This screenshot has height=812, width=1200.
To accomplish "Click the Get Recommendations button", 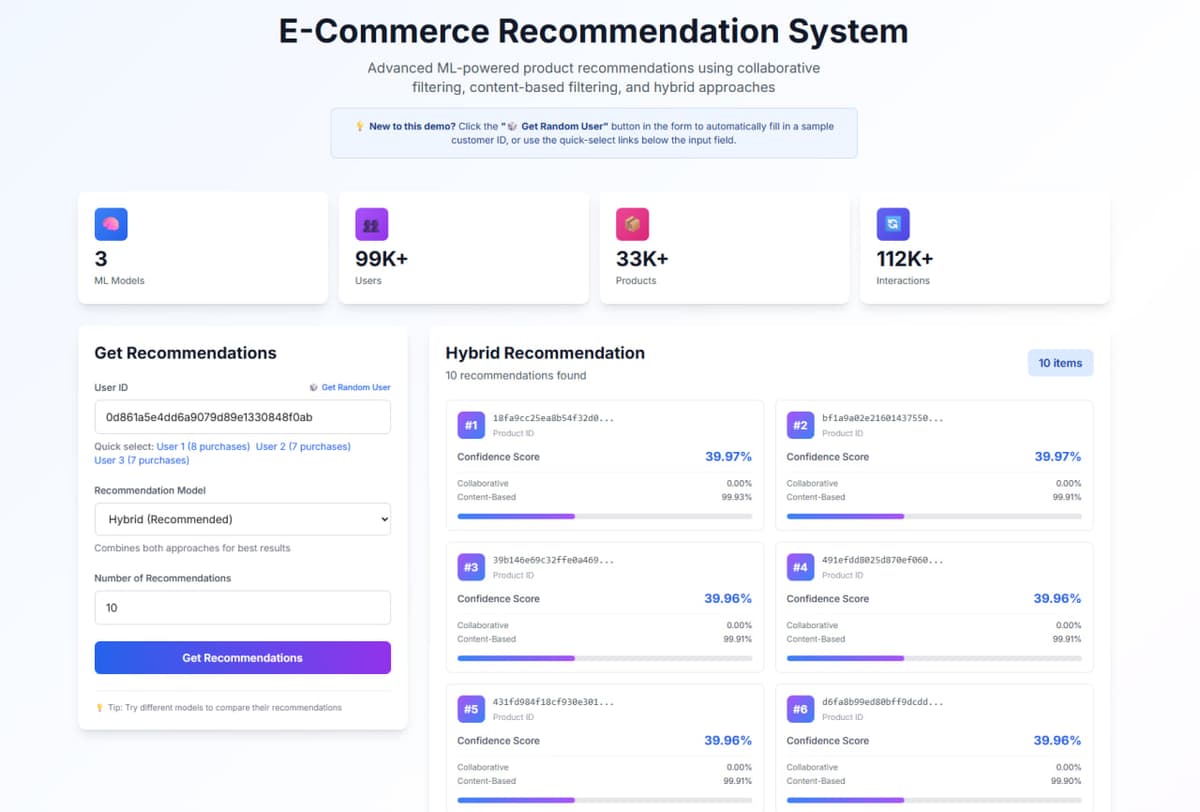I will click(x=242, y=657).
